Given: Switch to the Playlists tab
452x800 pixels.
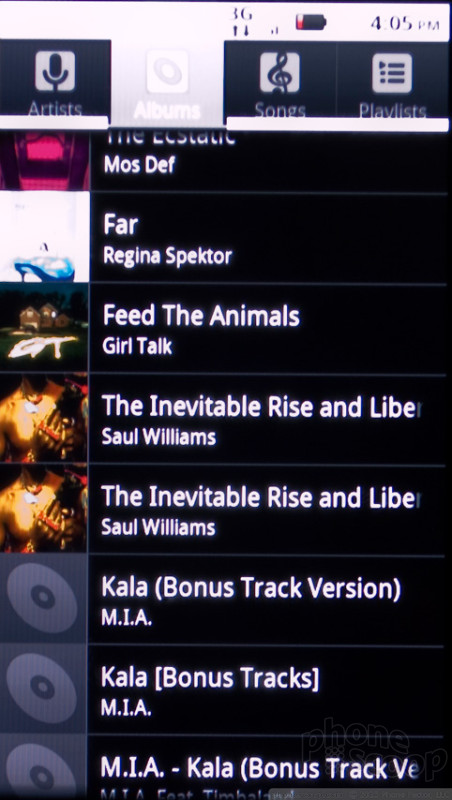Looking at the screenshot, I should point(392,81).
